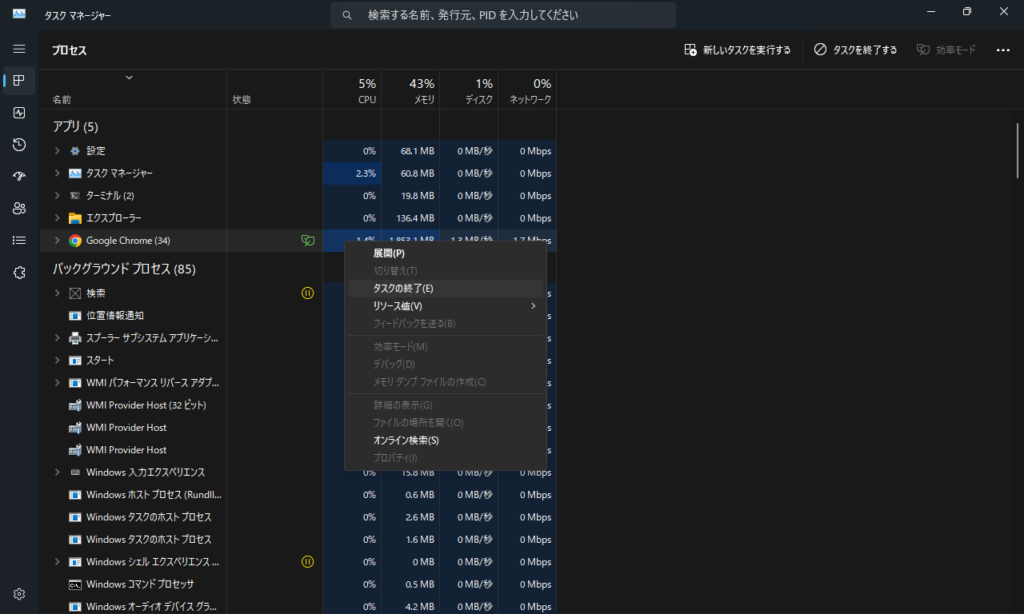The width and height of the screenshot is (1024, 614).
Task: Expand the WMI パフォーマンス リバース アダプ... row
Action: tap(57, 383)
